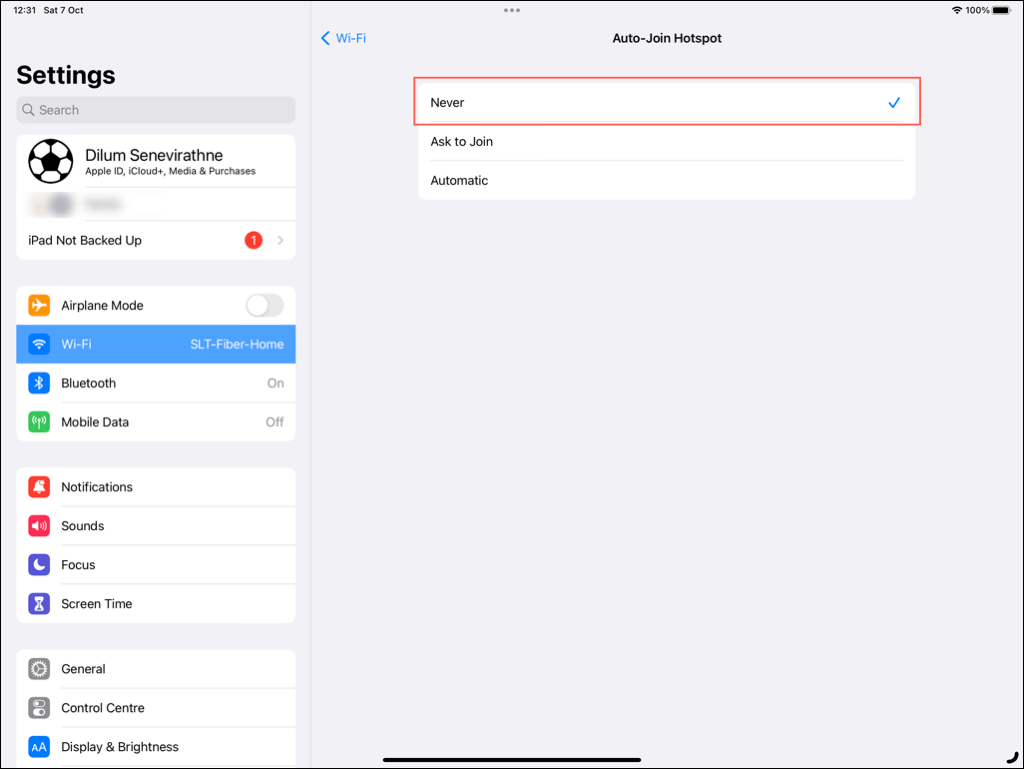Tap the SLT-Fiber-Home network label
Viewport: 1024px width, 769px height.
coord(236,344)
